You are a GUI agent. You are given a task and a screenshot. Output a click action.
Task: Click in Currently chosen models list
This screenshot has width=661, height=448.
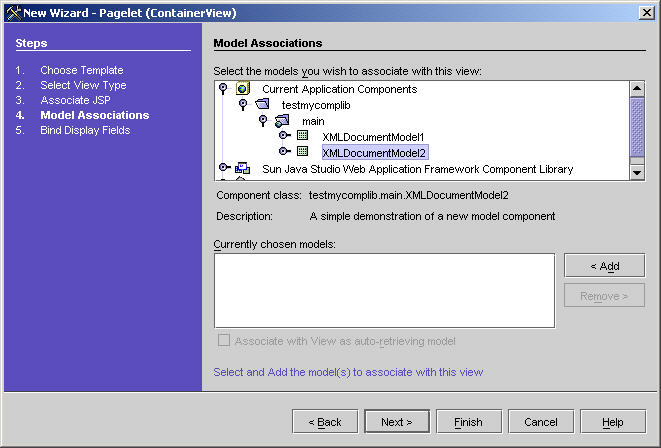click(x=384, y=290)
